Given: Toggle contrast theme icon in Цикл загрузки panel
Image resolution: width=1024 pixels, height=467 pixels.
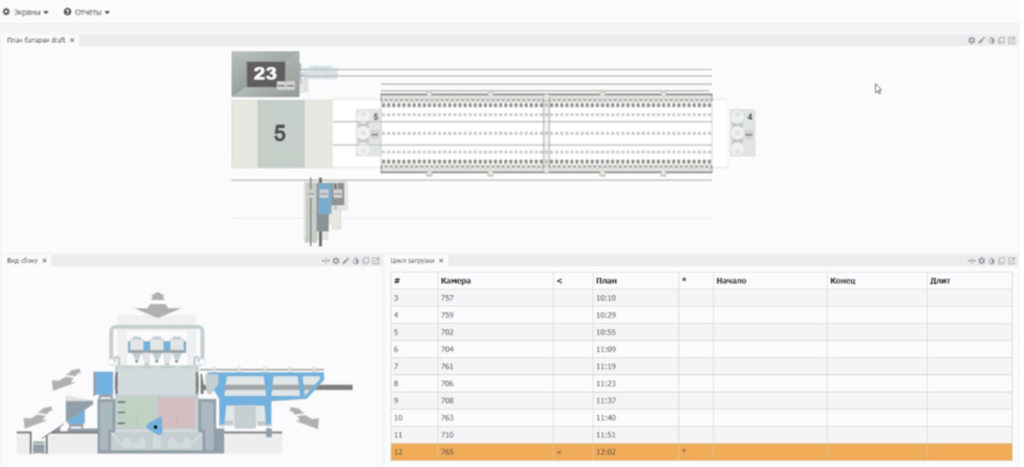Looking at the screenshot, I should pyautogui.click(x=991, y=261).
